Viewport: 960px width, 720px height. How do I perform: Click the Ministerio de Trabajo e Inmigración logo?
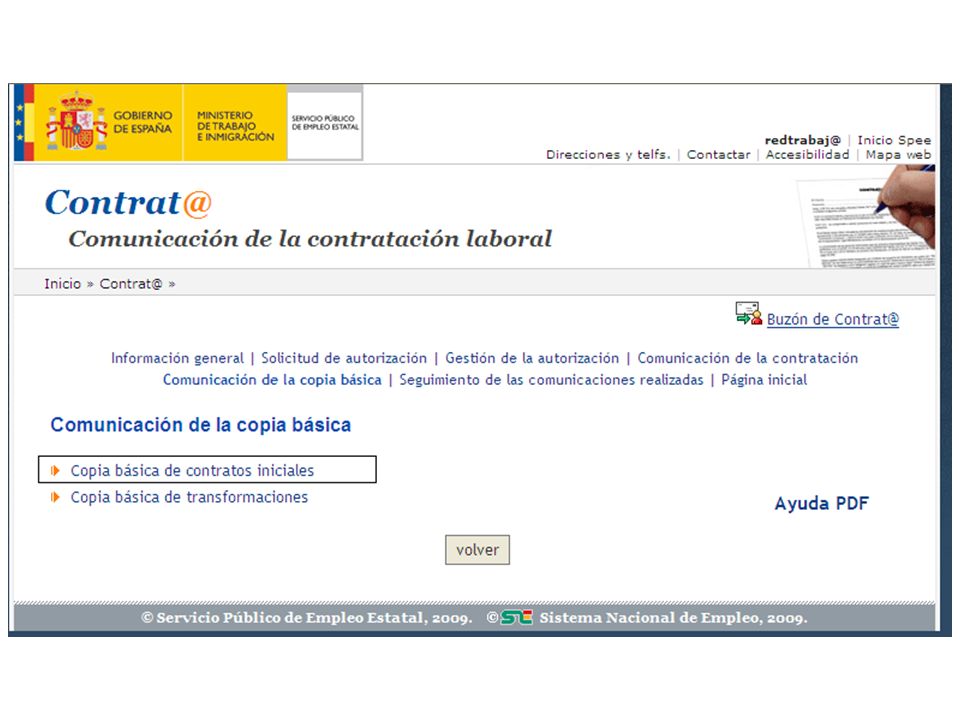[x=235, y=122]
